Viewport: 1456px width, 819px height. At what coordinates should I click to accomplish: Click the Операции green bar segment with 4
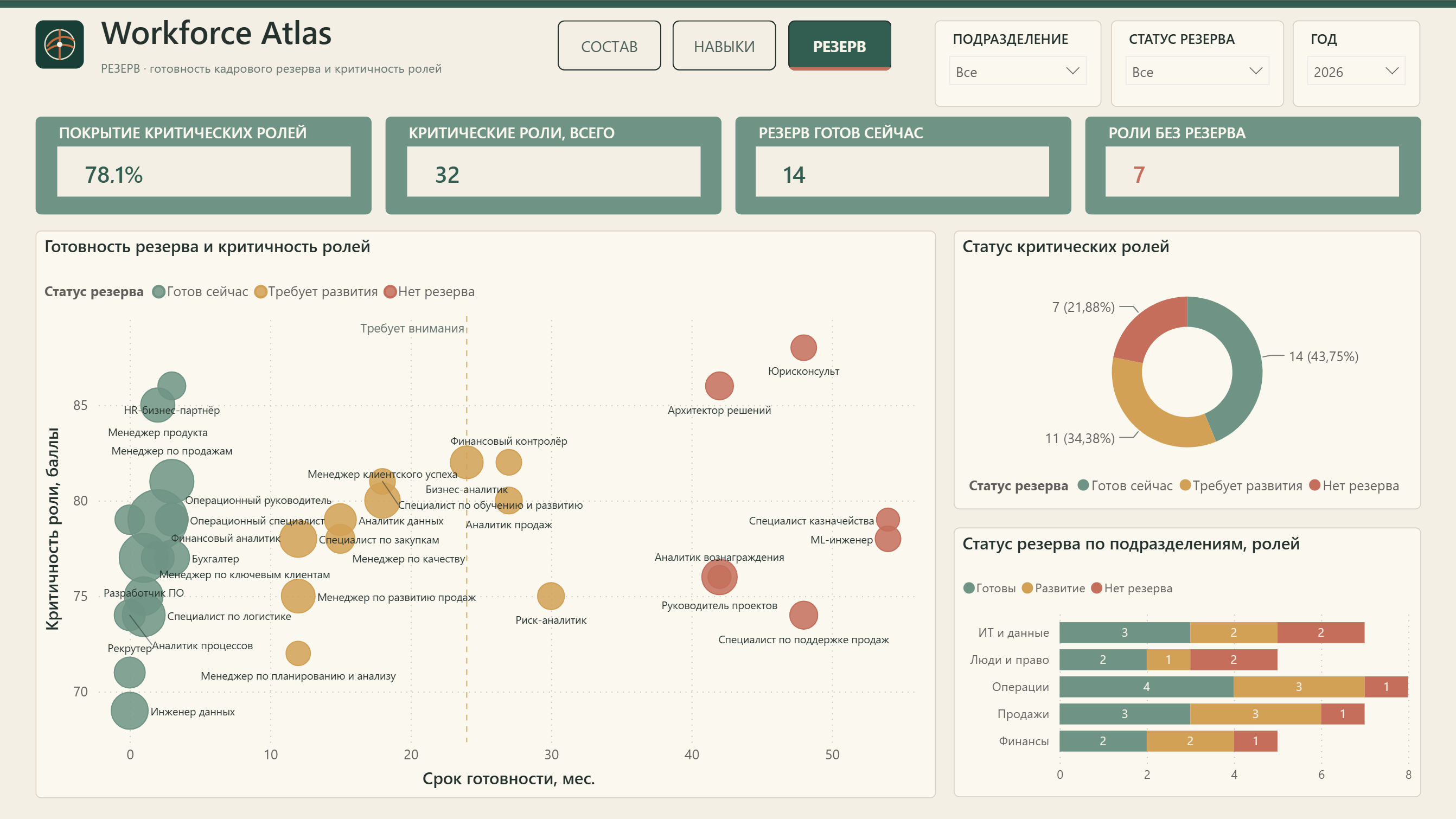(1146, 687)
